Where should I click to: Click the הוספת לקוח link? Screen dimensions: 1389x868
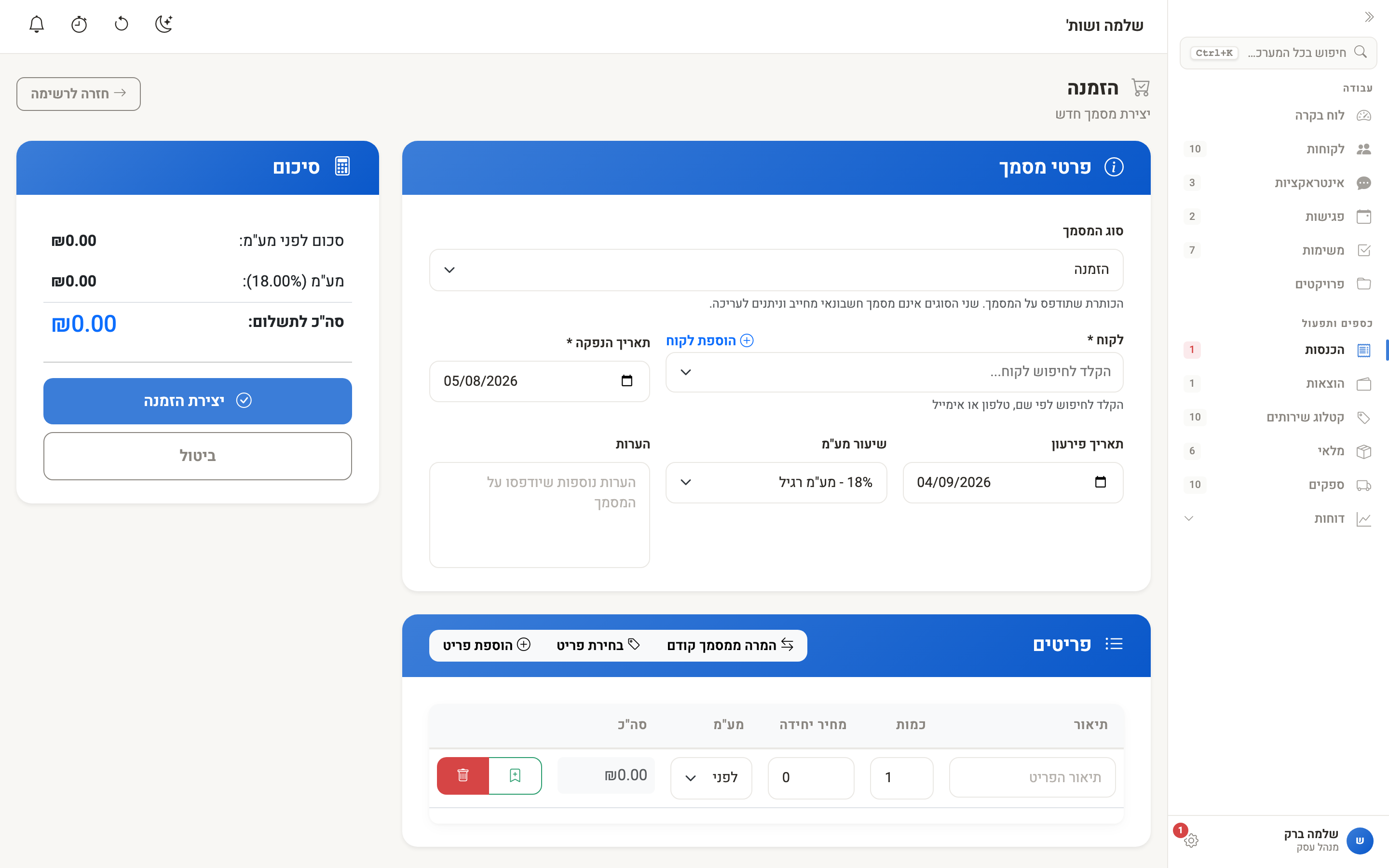[x=709, y=340]
